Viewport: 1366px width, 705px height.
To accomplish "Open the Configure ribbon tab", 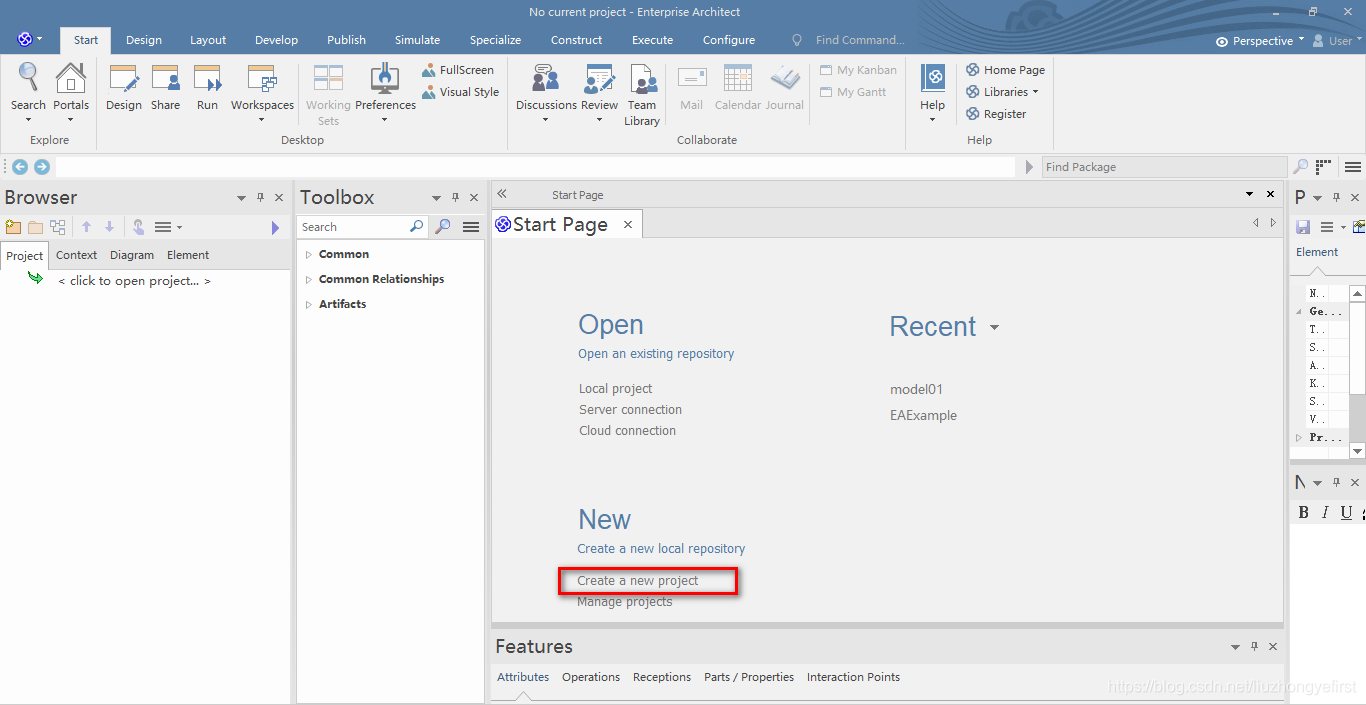I will [729, 40].
